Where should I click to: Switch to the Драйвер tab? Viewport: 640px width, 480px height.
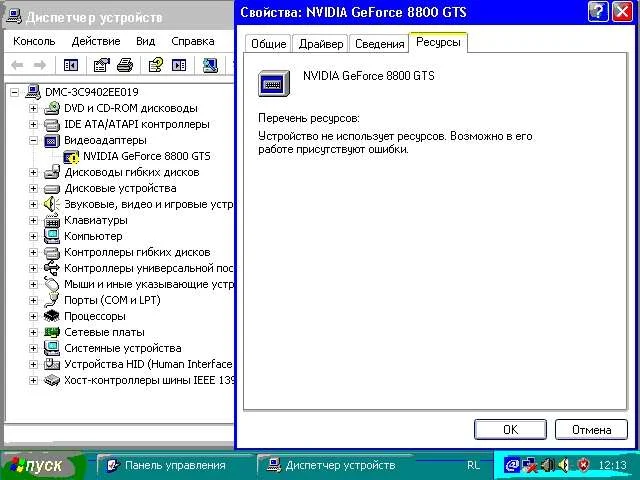tap(321, 44)
